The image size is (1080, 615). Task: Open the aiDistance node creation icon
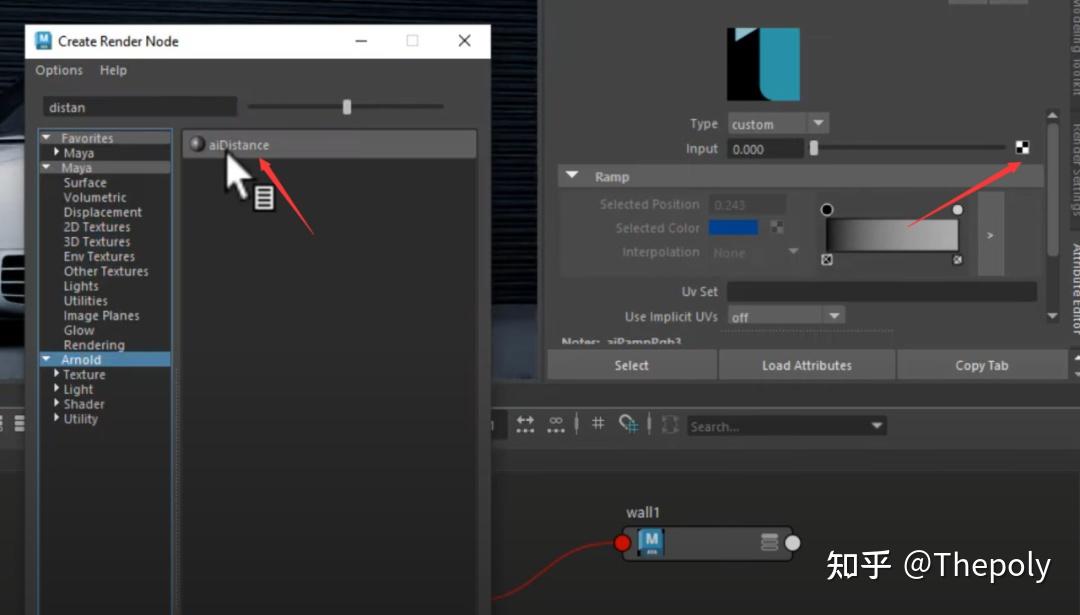point(197,144)
